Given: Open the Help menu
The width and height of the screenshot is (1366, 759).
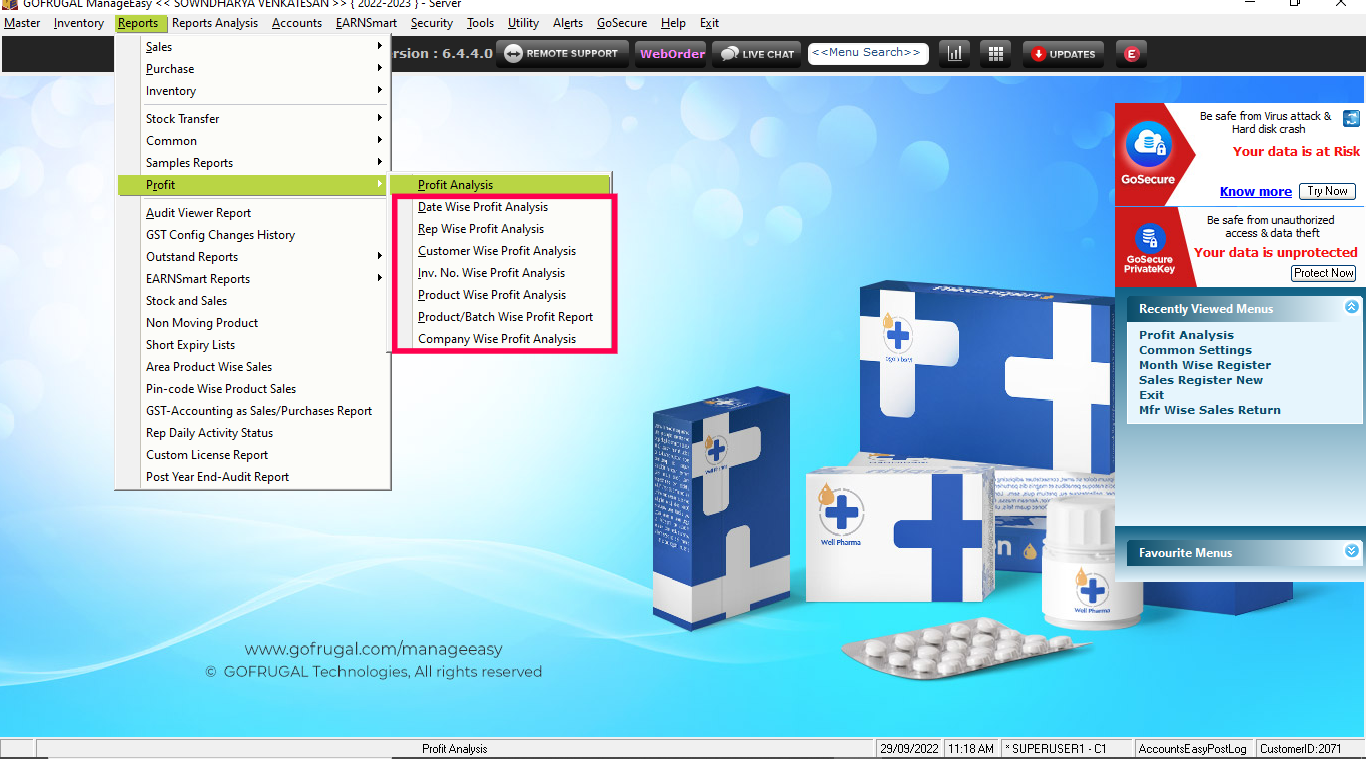Looking at the screenshot, I should click(674, 23).
